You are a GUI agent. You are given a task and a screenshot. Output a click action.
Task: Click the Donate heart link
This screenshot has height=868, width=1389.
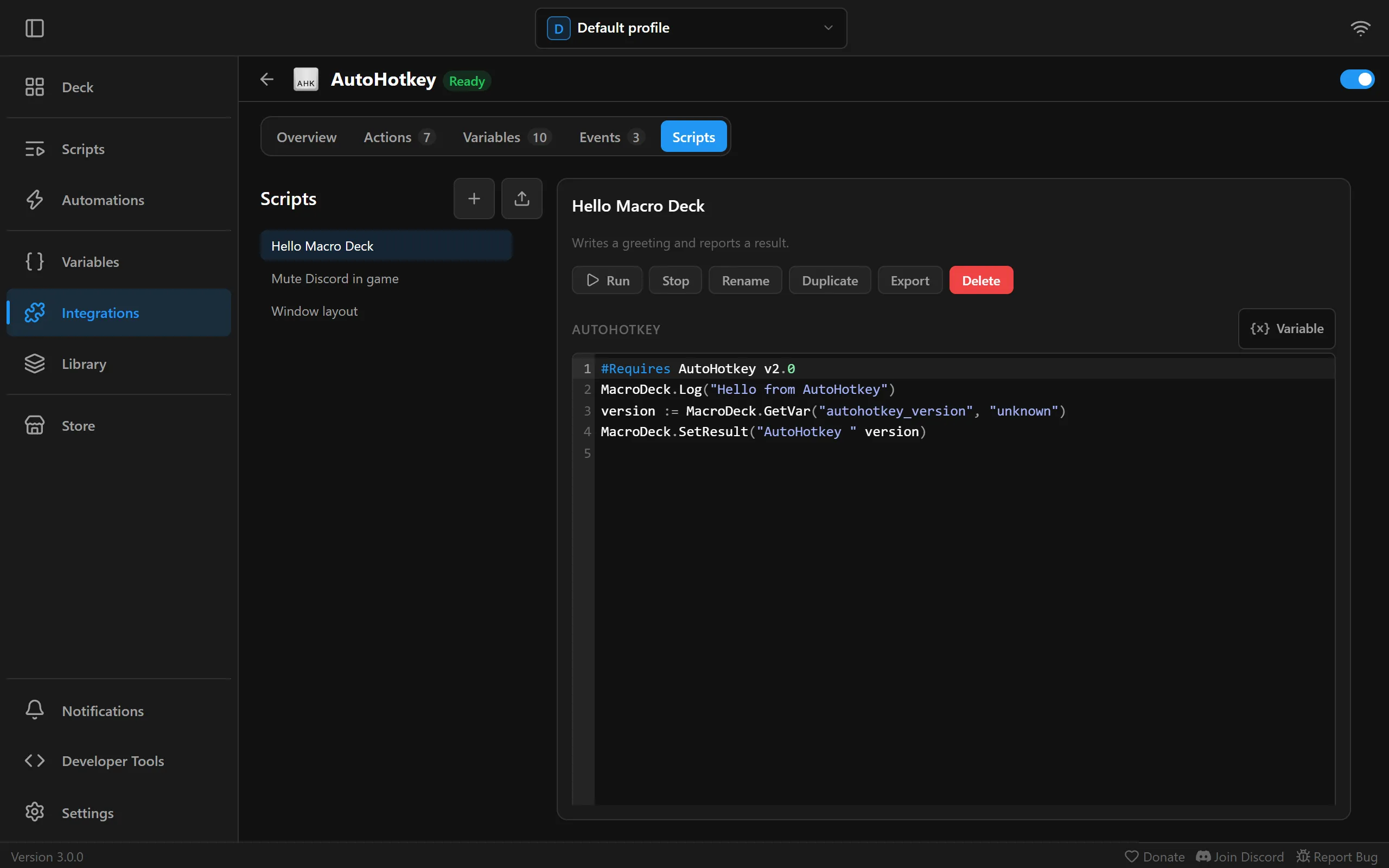[1154, 857]
